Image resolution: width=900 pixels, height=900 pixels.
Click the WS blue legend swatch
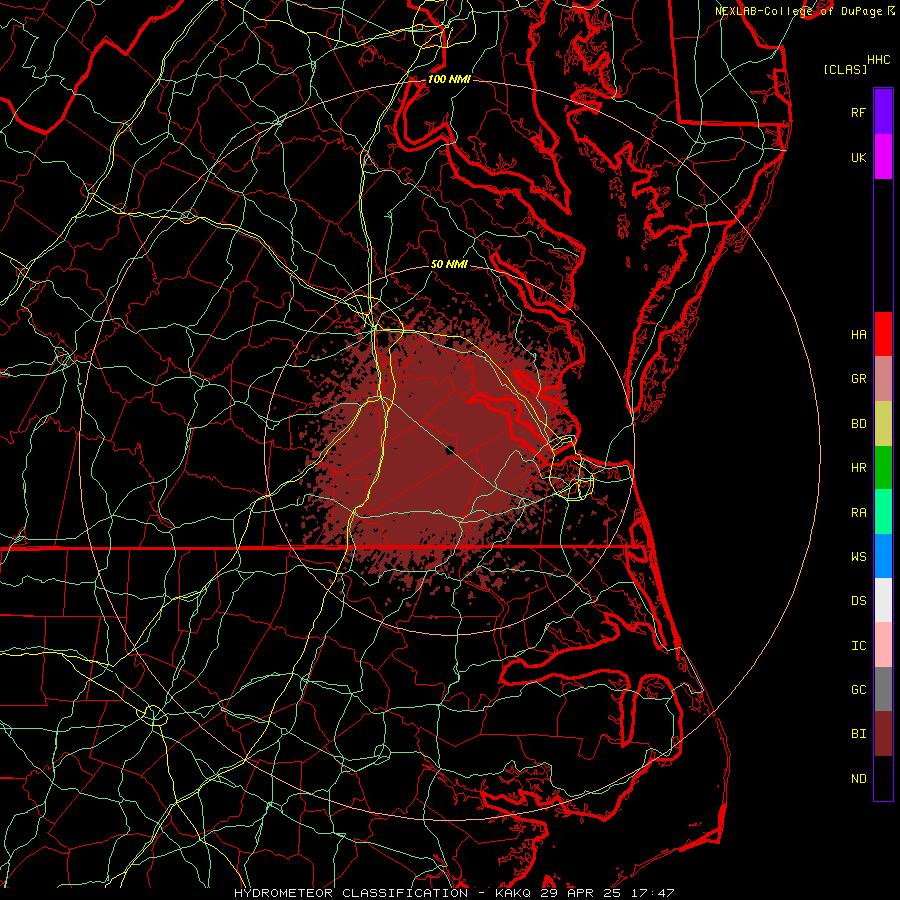coord(883,556)
